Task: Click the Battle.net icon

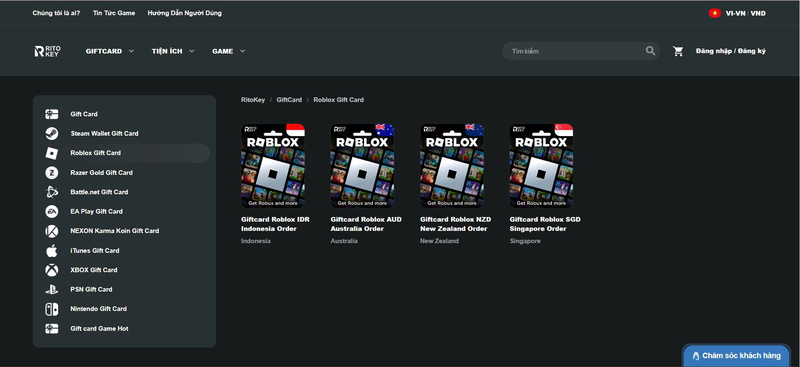Action: (52, 192)
